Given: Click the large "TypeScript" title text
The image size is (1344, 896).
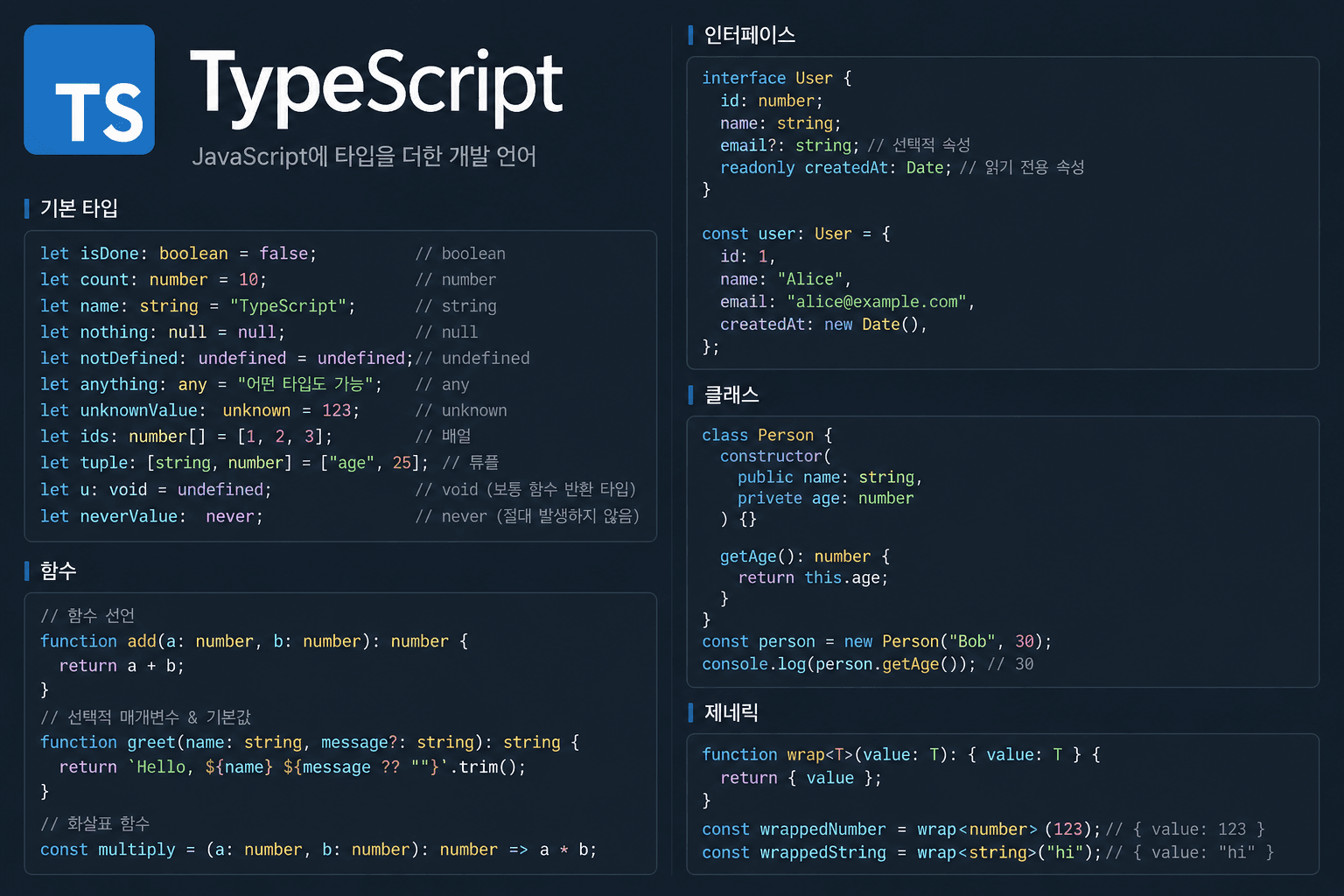Looking at the screenshot, I should click(x=376, y=87).
